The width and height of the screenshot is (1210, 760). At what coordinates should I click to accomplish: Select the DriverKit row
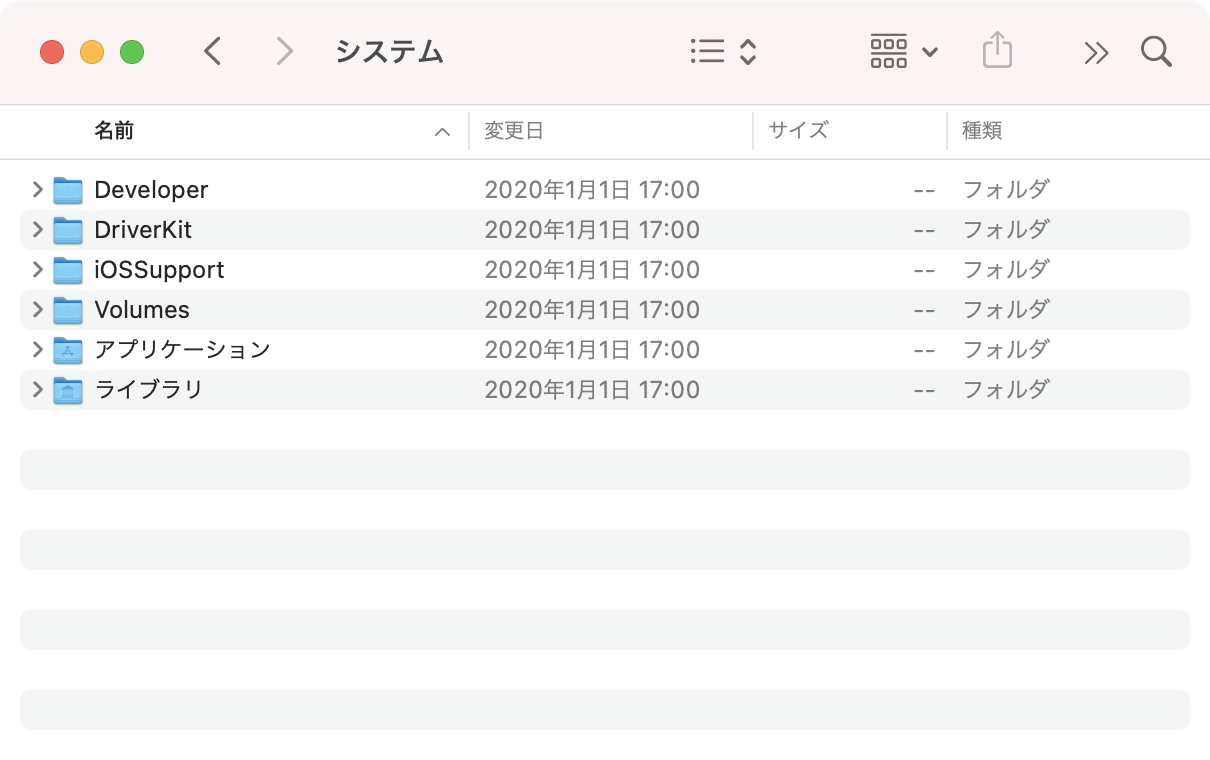coord(300,229)
